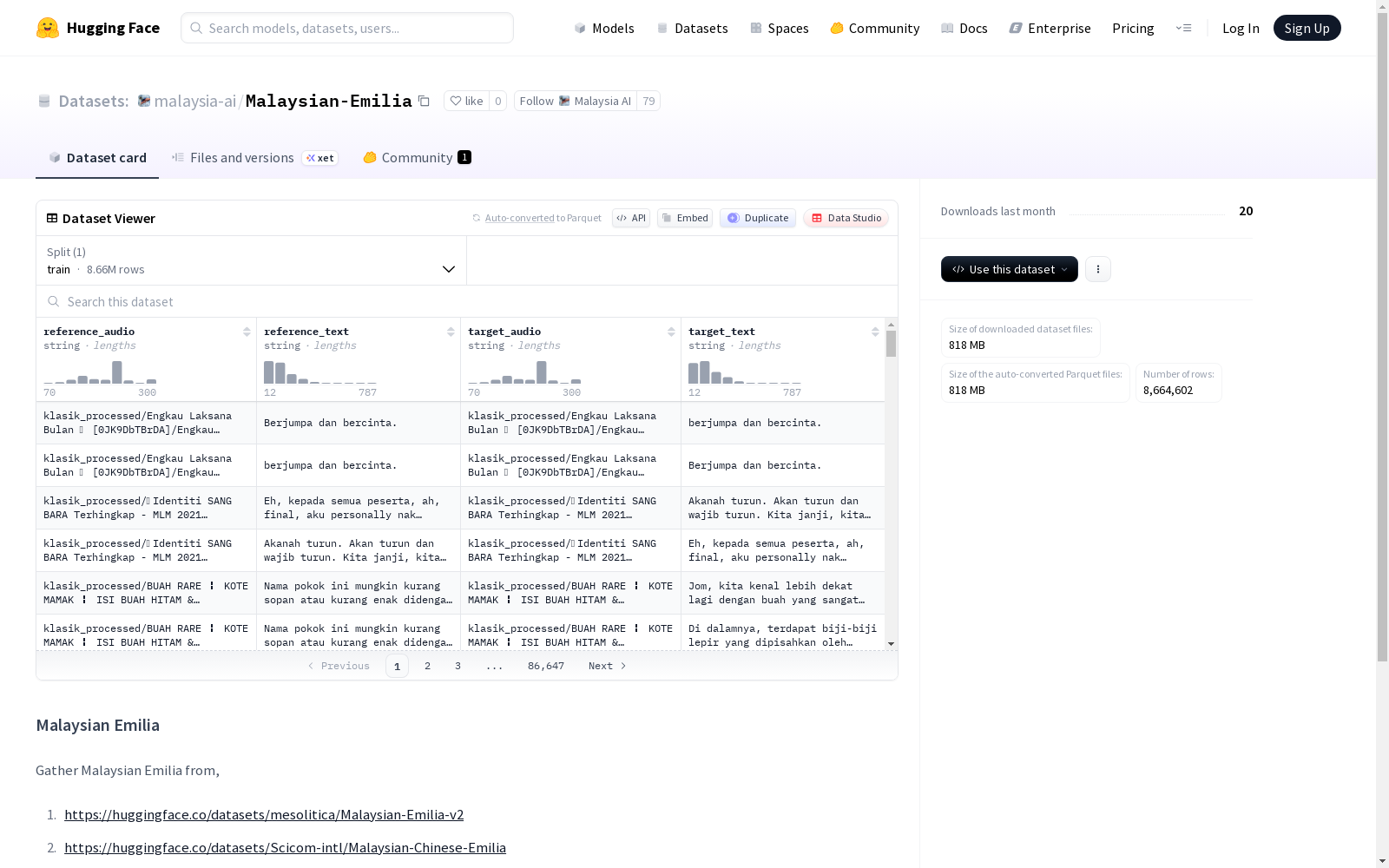Click the reference_audio lengths histogram
This screenshot has width=1389, height=868.
[100, 372]
